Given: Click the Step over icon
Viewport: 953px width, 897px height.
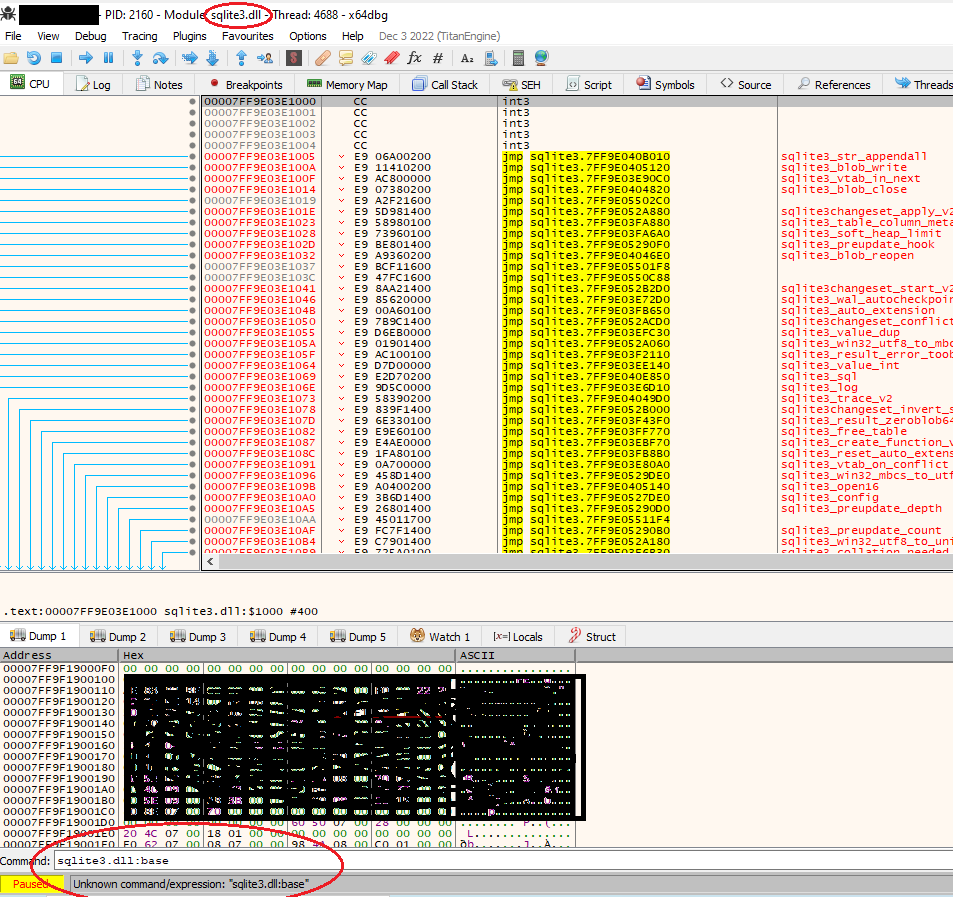Looking at the screenshot, I should coord(160,58).
